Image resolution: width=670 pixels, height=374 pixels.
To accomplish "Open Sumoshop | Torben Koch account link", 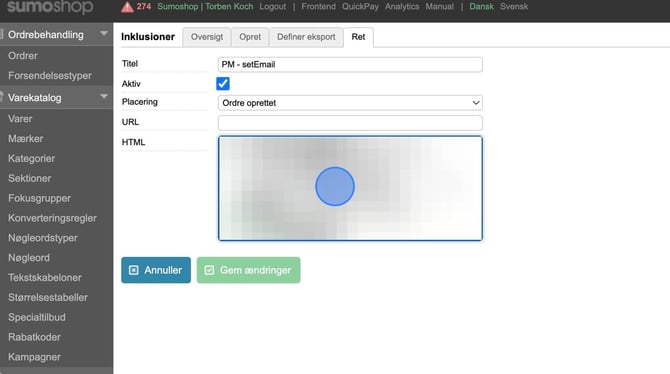I will 205,6.
